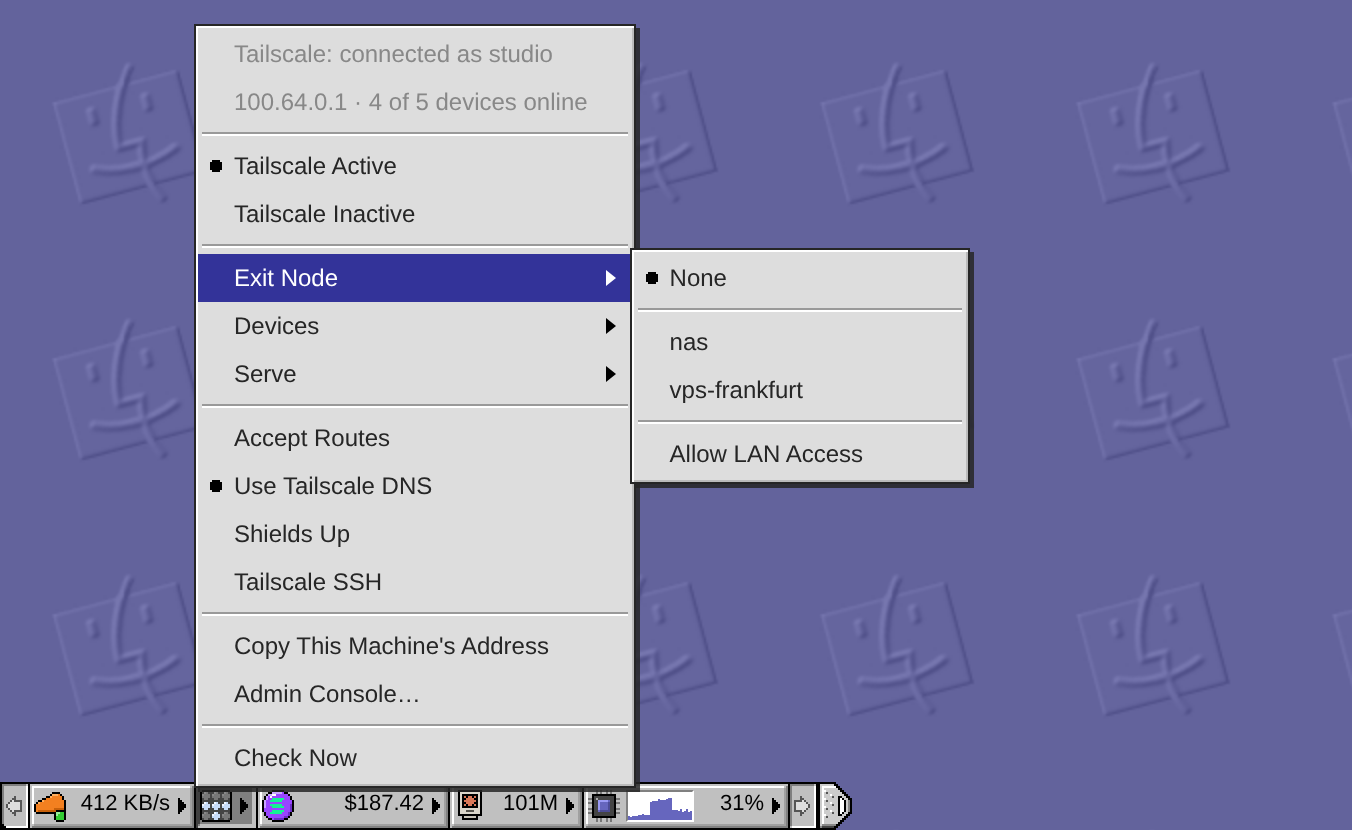
Task: Choose None as the exit node
Action: click(800, 278)
